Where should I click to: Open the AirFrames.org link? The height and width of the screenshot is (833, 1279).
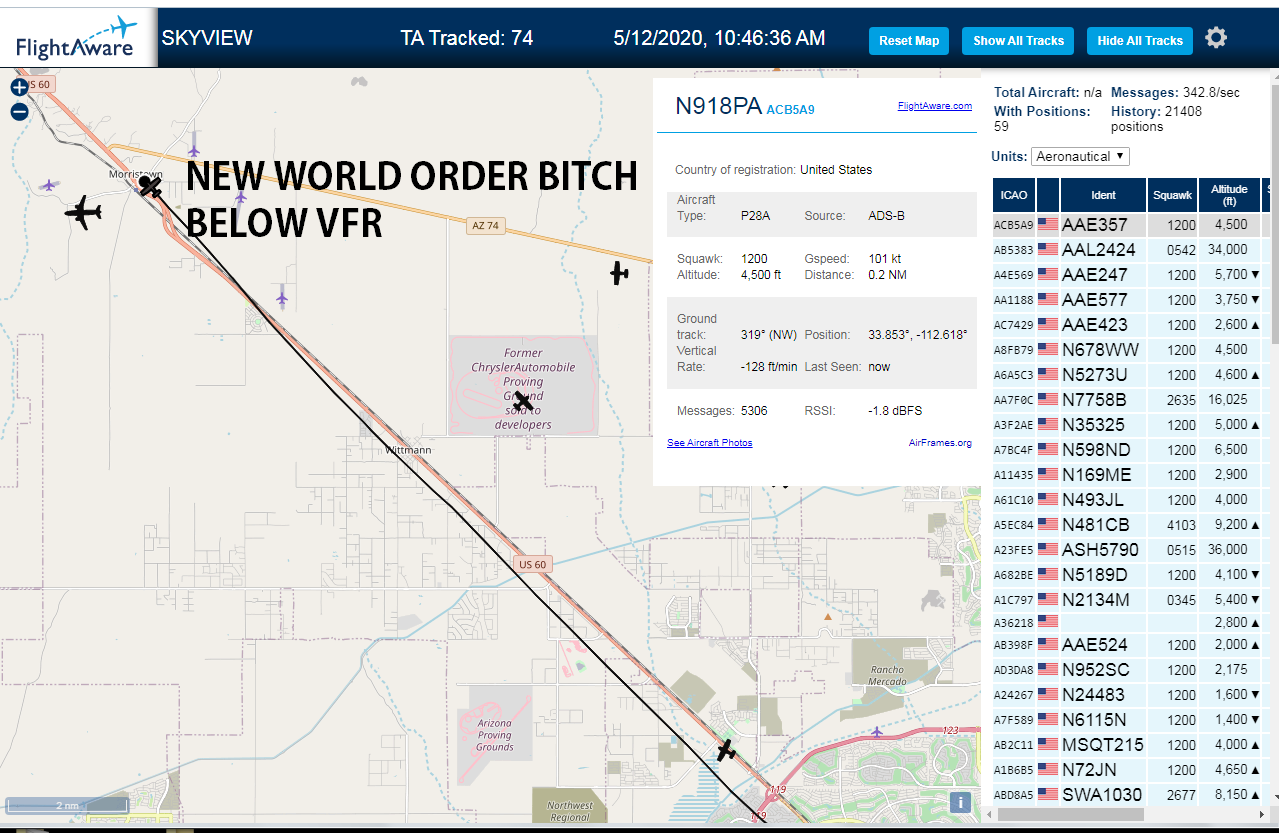pos(940,442)
